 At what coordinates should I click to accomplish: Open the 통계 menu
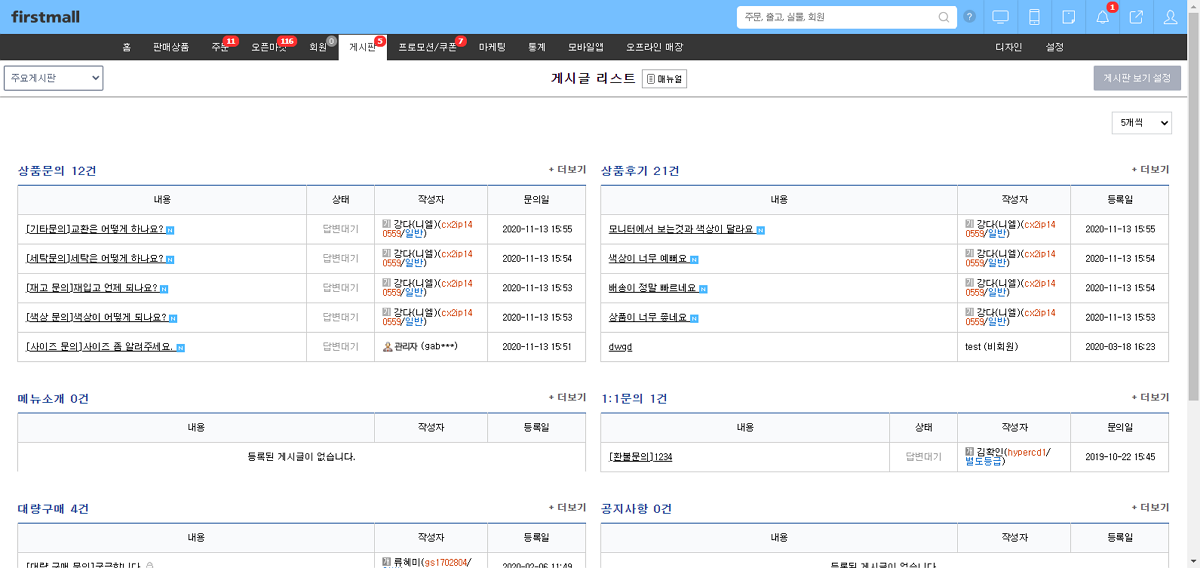coord(537,47)
